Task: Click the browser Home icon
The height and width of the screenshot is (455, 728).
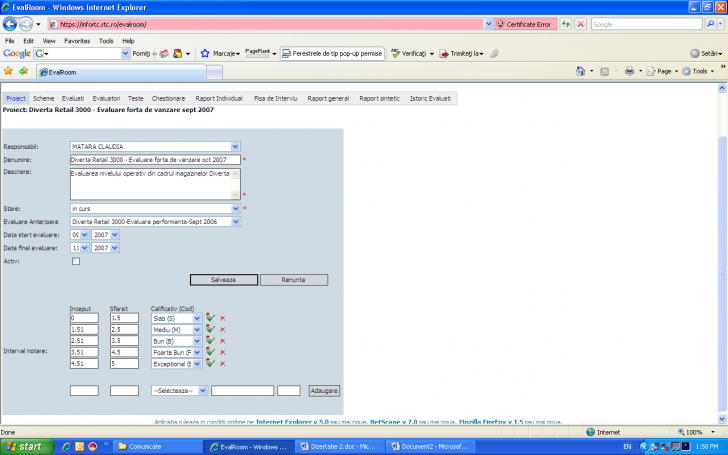Action: (x=580, y=71)
